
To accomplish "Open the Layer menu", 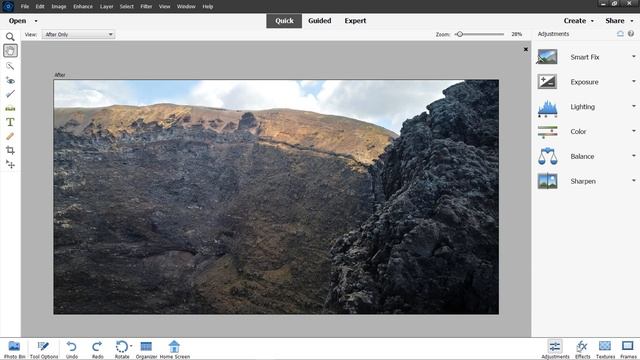I will 107,7.
